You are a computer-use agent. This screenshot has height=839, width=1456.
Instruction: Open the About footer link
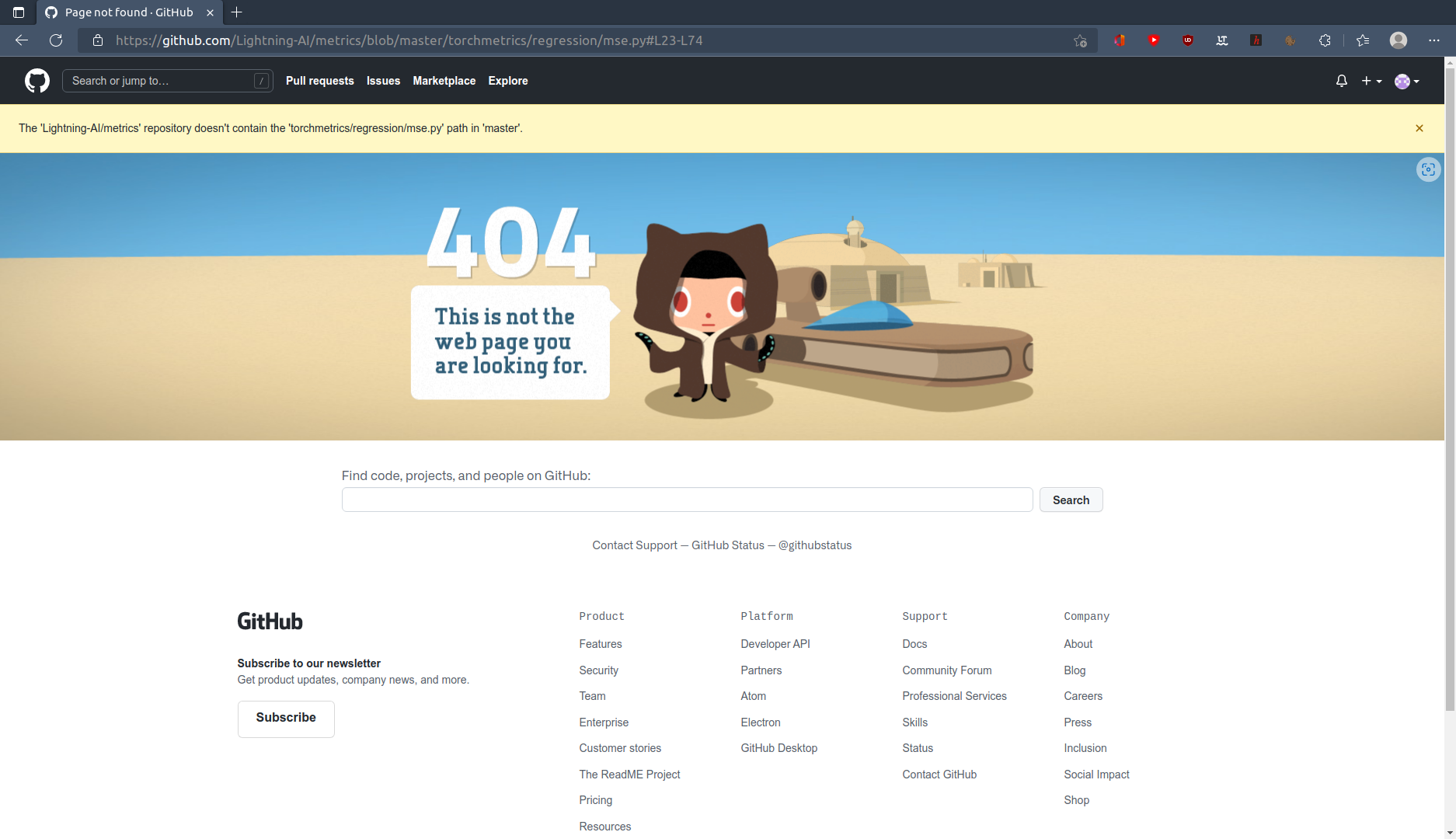(1078, 644)
